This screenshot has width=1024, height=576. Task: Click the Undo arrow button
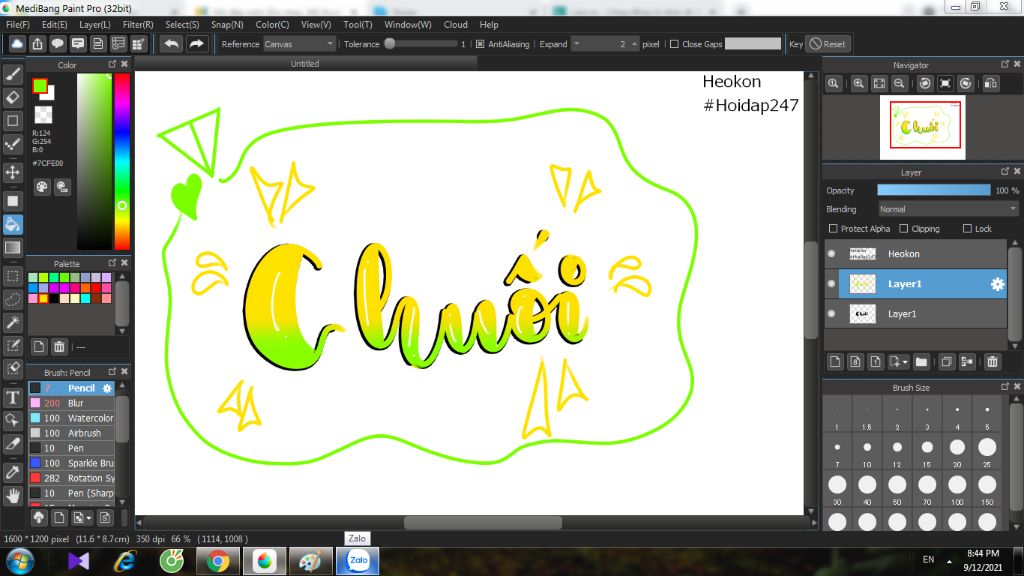tap(172, 44)
